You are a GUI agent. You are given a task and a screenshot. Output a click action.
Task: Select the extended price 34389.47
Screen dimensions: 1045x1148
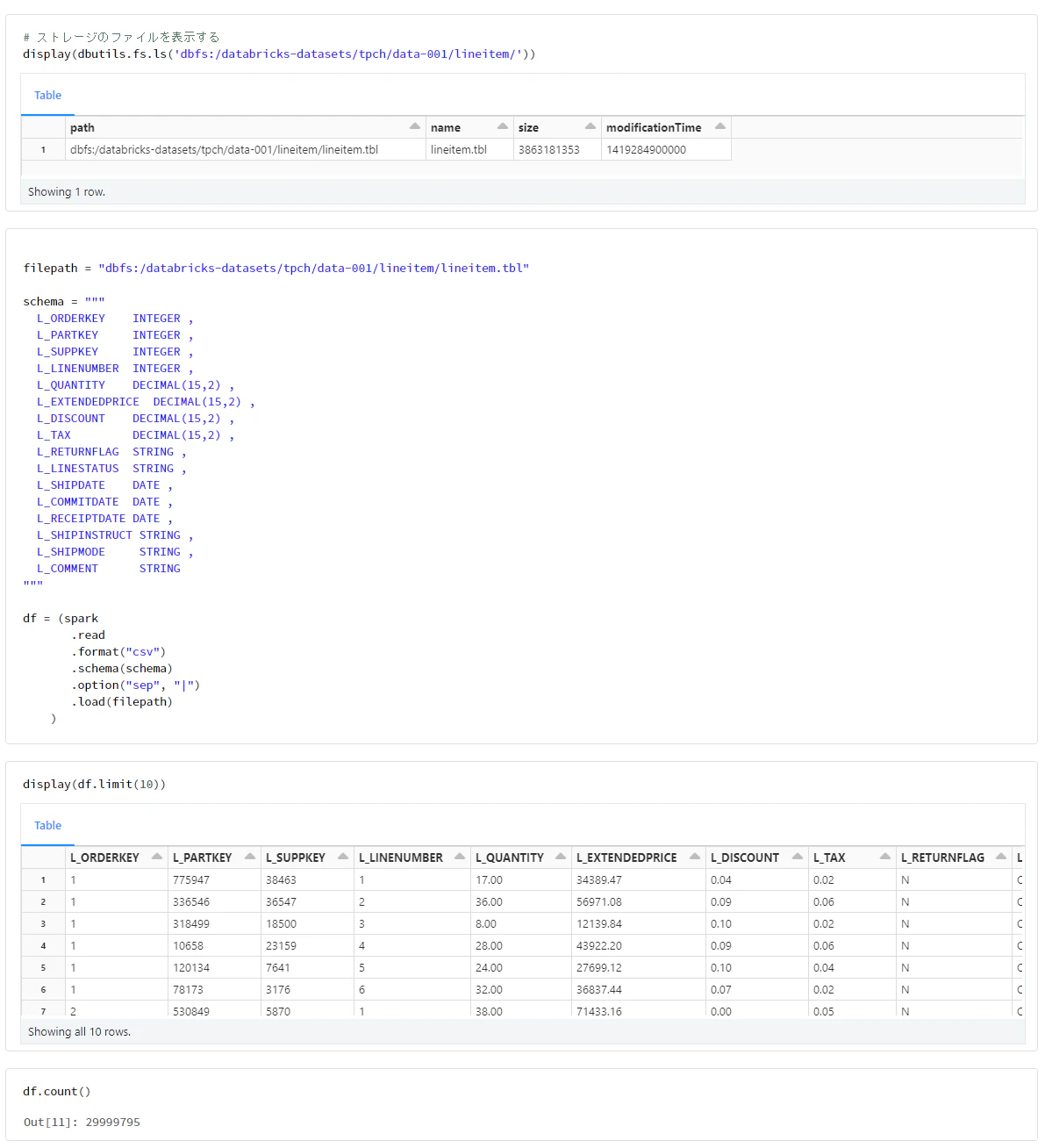(599, 880)
